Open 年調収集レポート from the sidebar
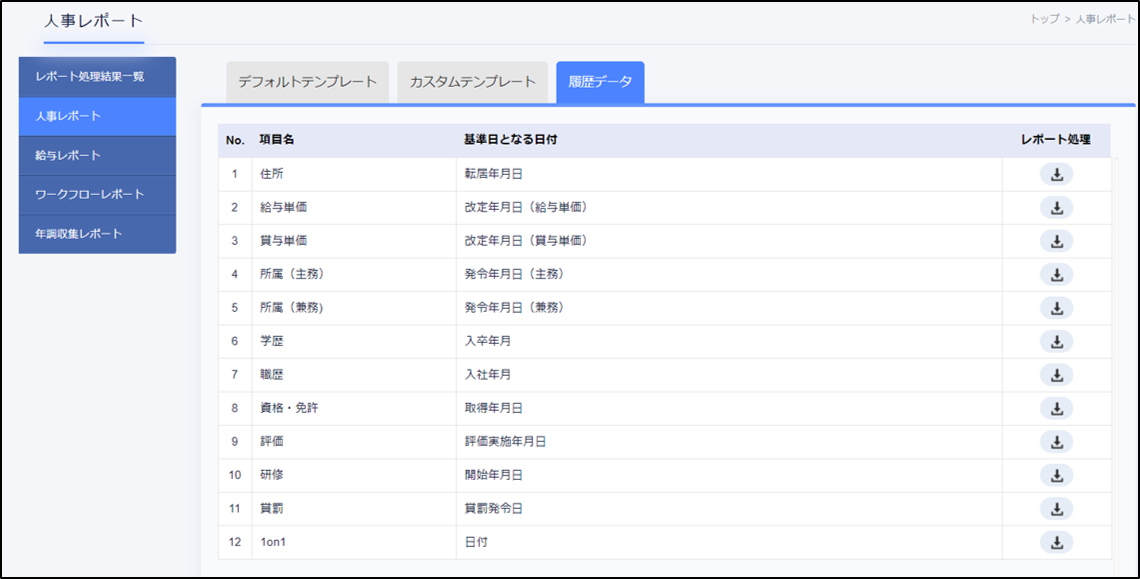 [97, 234]
